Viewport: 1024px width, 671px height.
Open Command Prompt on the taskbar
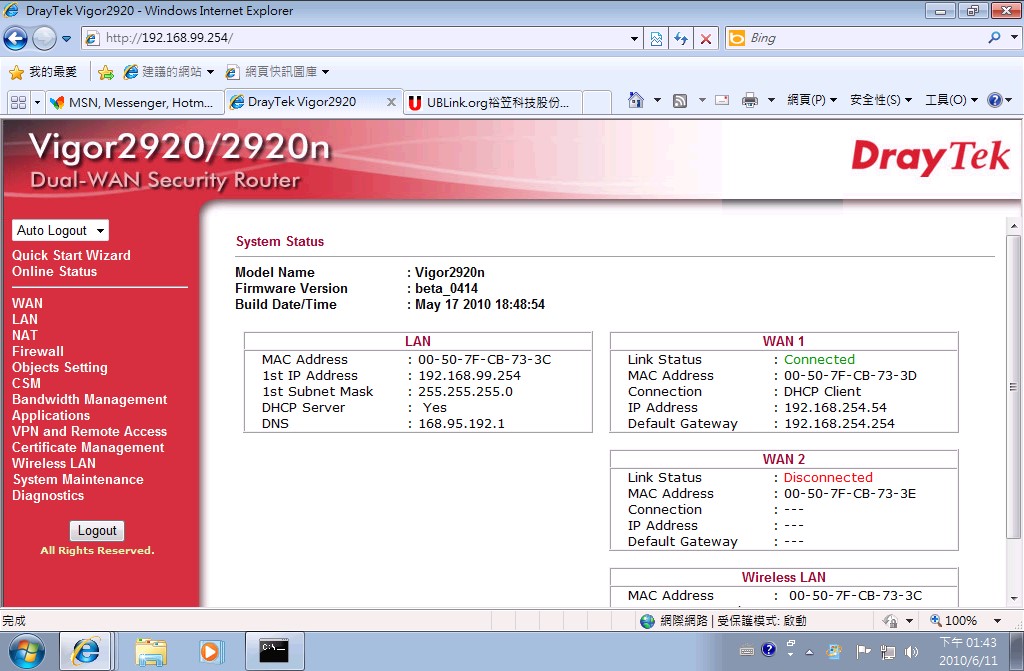(x=274, y=651)
